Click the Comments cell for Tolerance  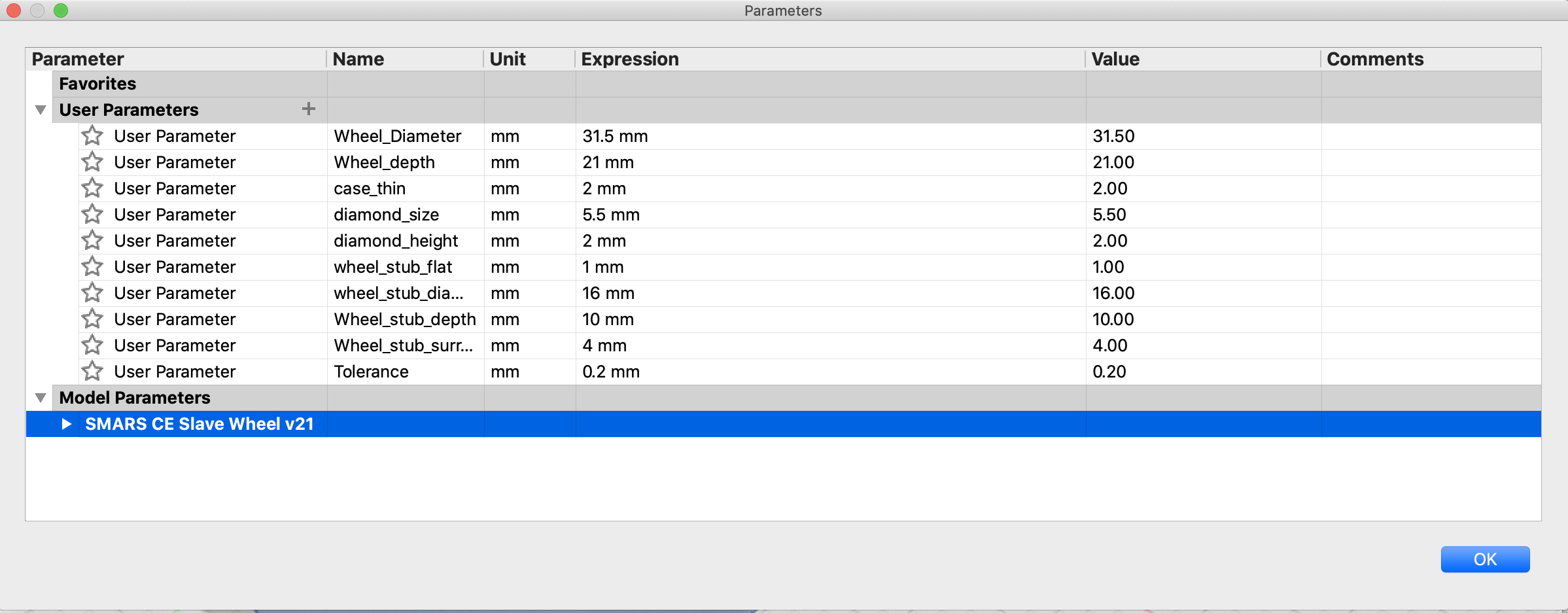(1431, 372)
